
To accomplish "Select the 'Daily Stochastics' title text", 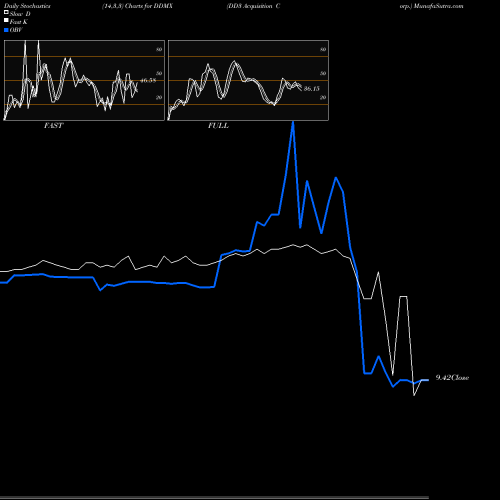I will click(27, 6).
